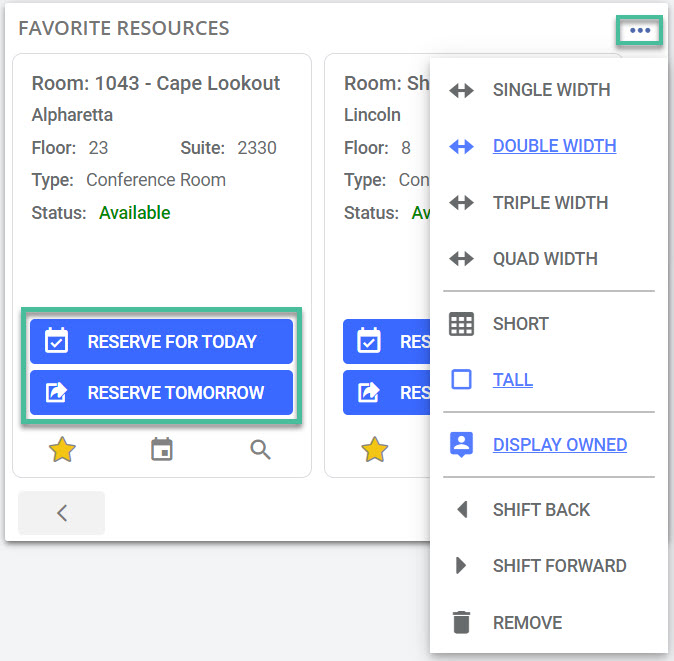Toggle Display Owned option text
The width and height of the screenshot is (674, 661).
tap(559, 445)
